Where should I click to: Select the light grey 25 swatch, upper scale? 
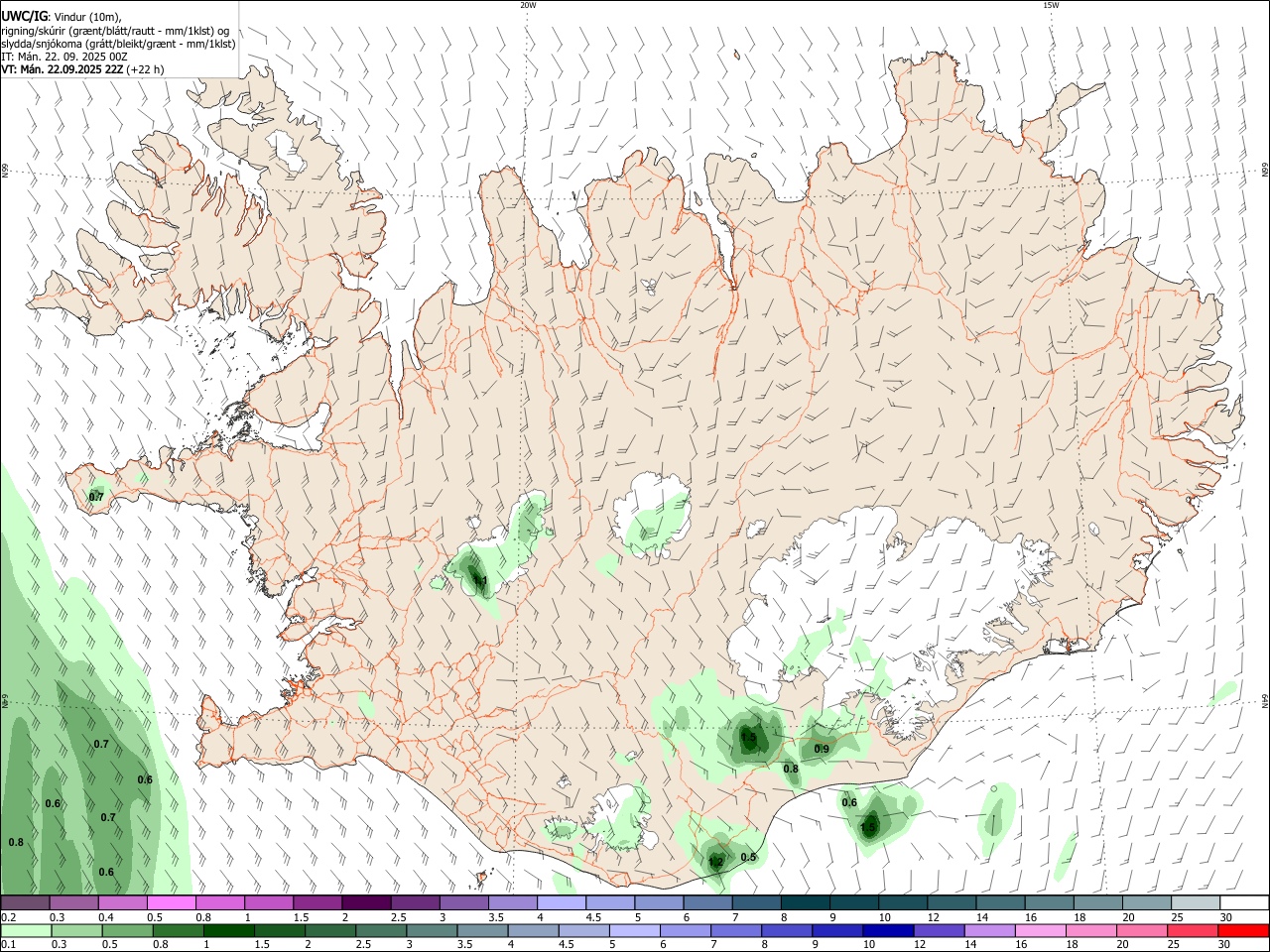pyautogui.click(x=1196, y=903)
